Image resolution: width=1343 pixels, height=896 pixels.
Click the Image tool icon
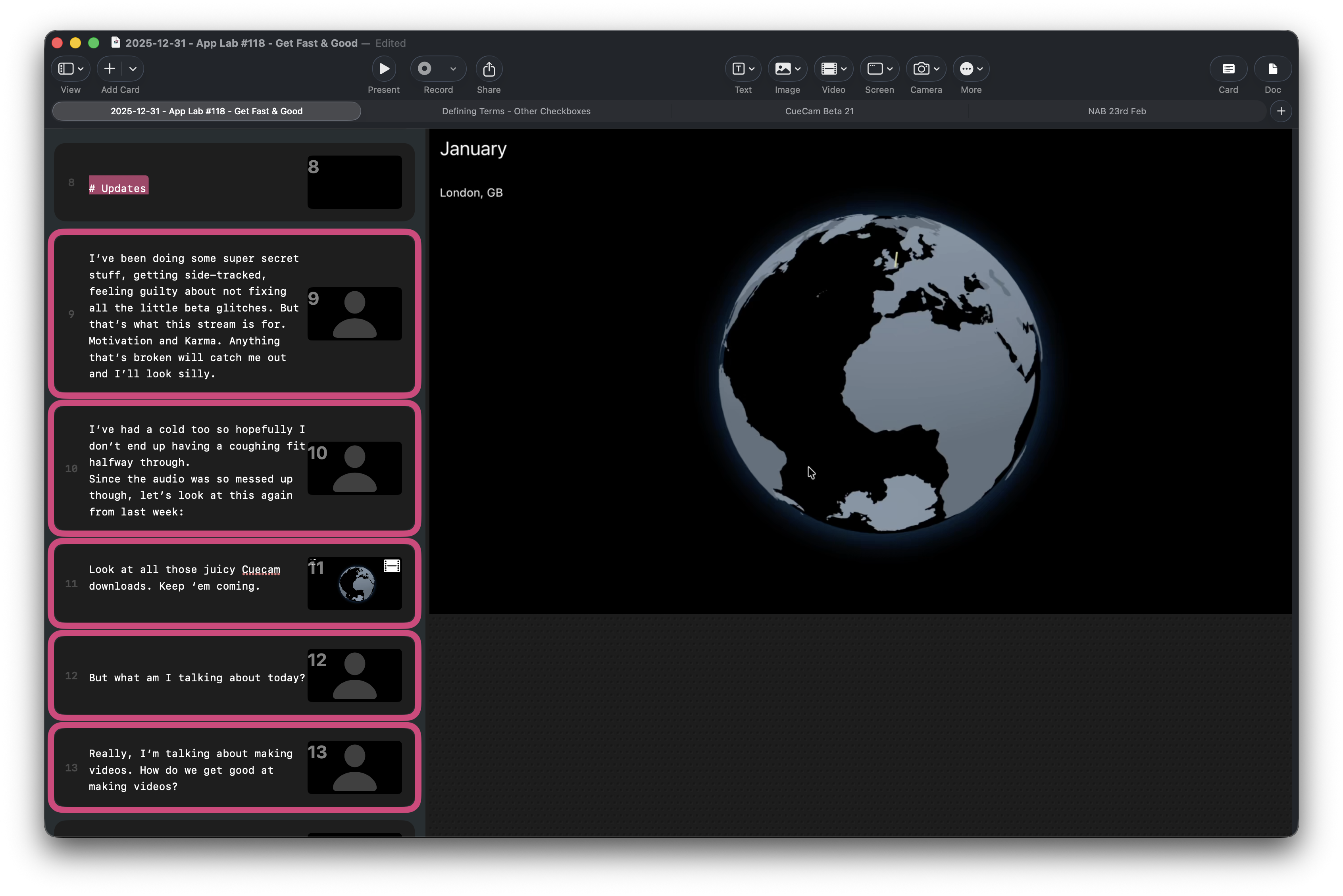[782, 69]
